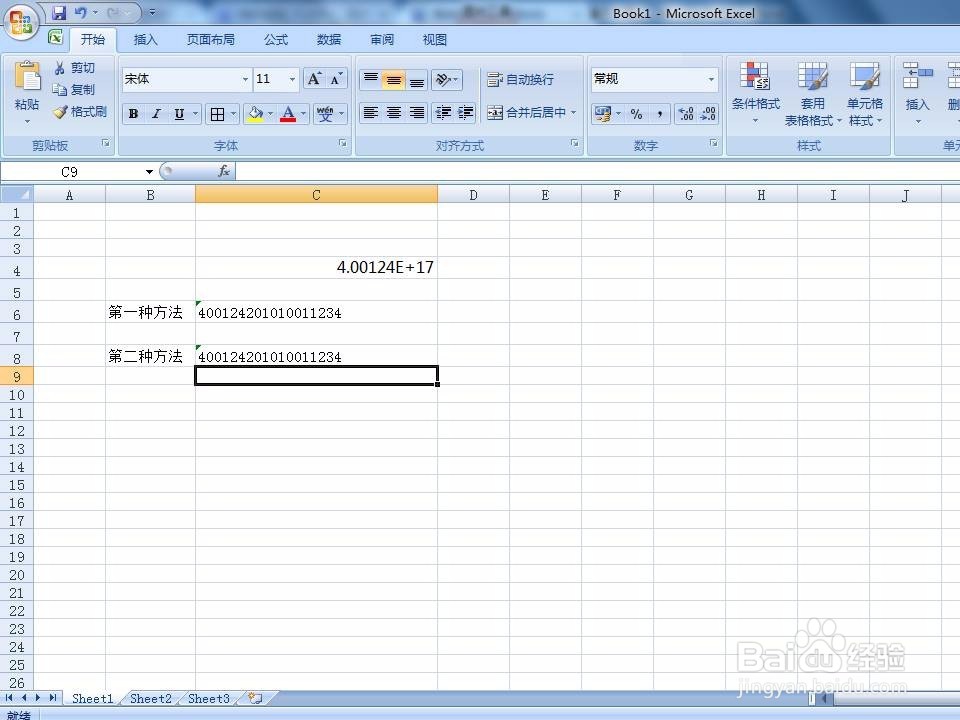Open text orientation options
Image resolution: width=960 pixels, height=720 pixels.
click(x=446, y=80)
